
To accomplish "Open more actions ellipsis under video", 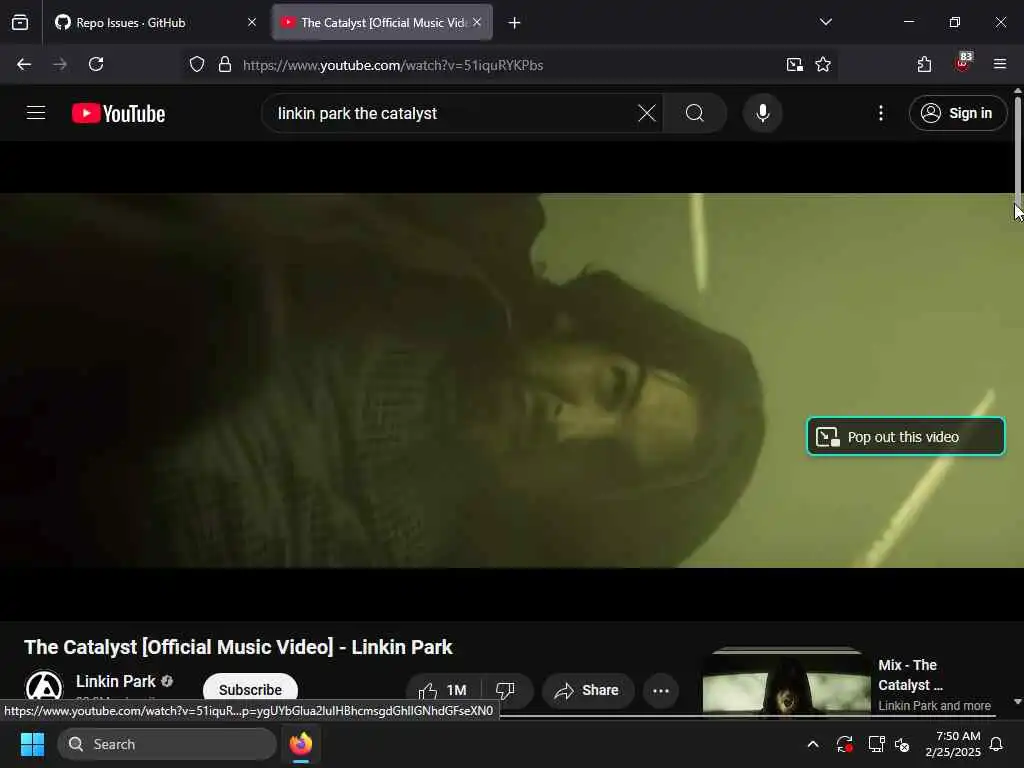I will pos(661,690).
